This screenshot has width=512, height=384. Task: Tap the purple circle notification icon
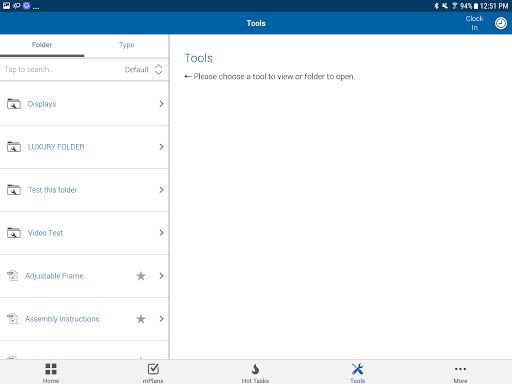point(27,6)
